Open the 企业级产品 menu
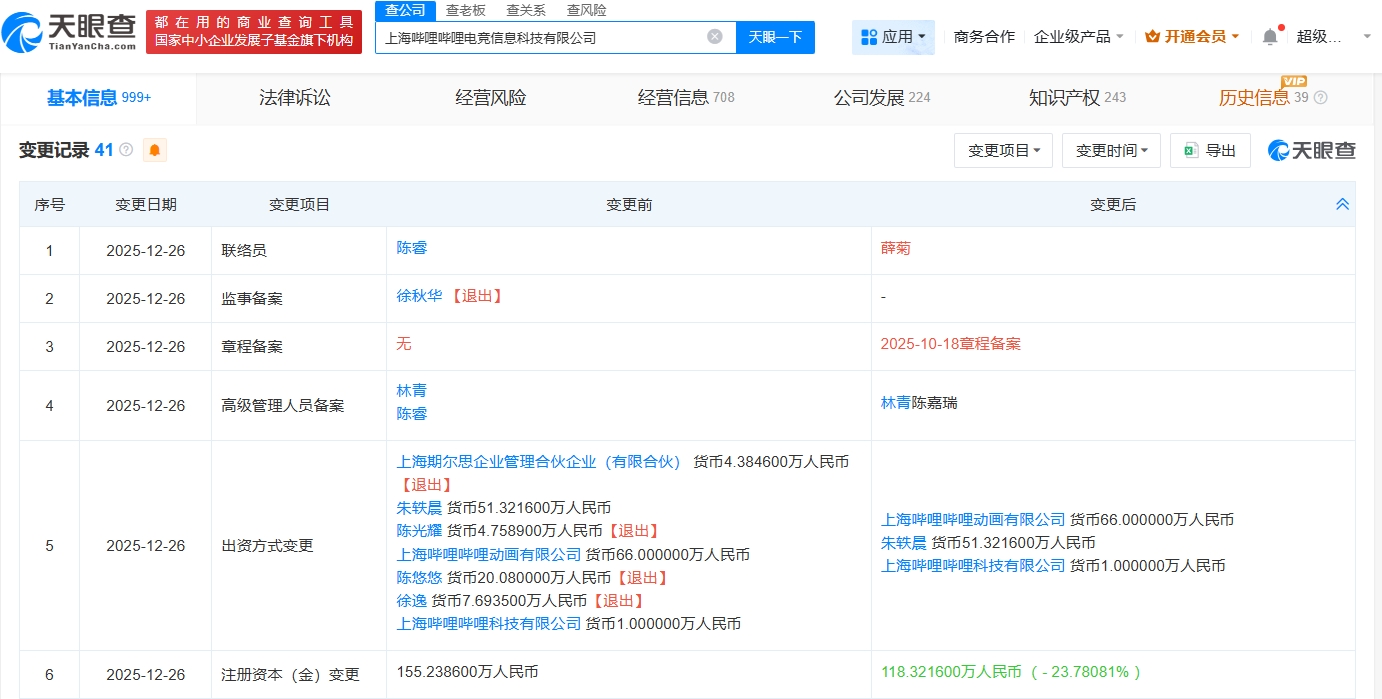The height and width of the screenshot is (699, 1382). coord(1078,37)
